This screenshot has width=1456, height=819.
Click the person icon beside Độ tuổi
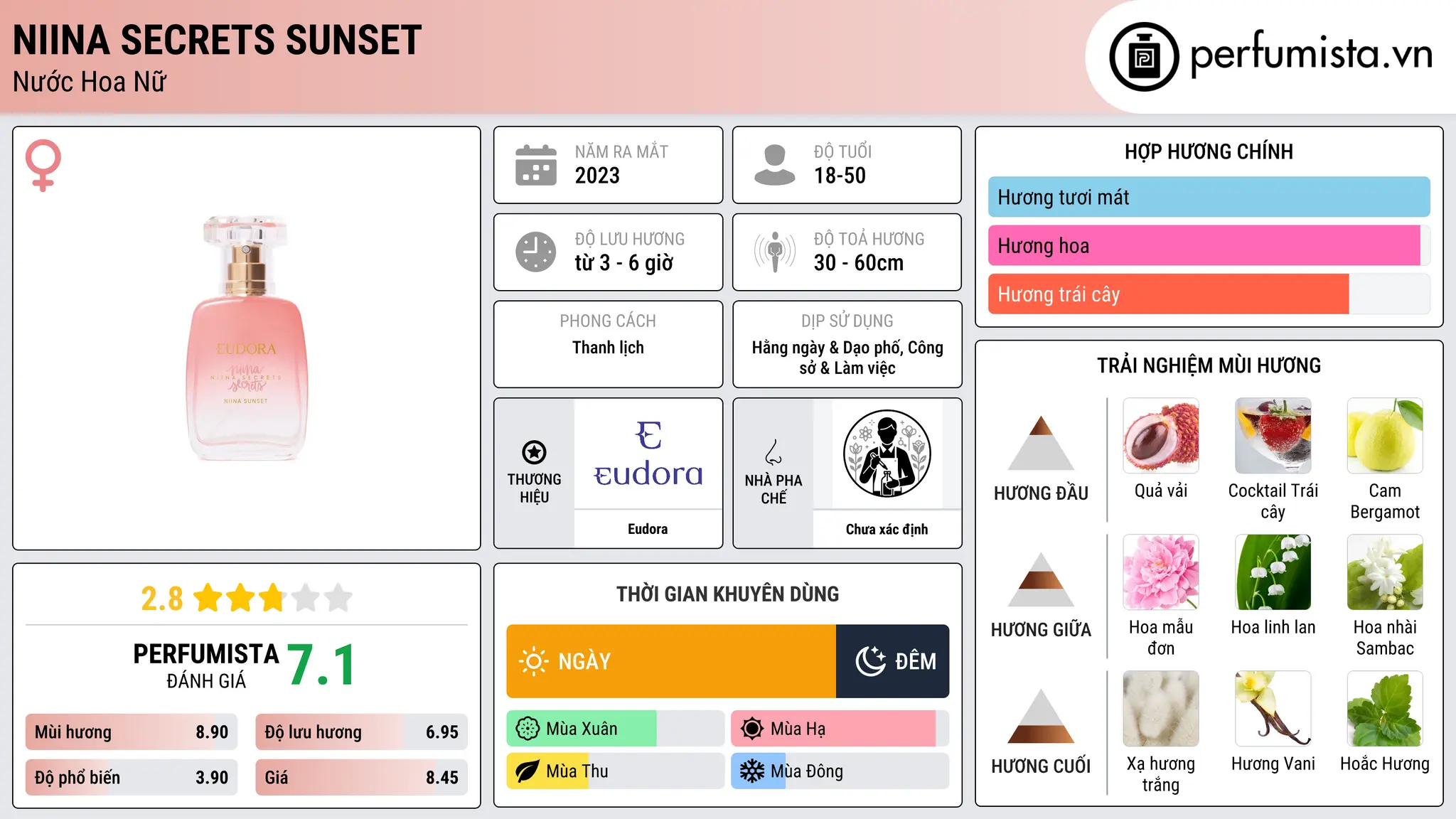click(775, 165)
